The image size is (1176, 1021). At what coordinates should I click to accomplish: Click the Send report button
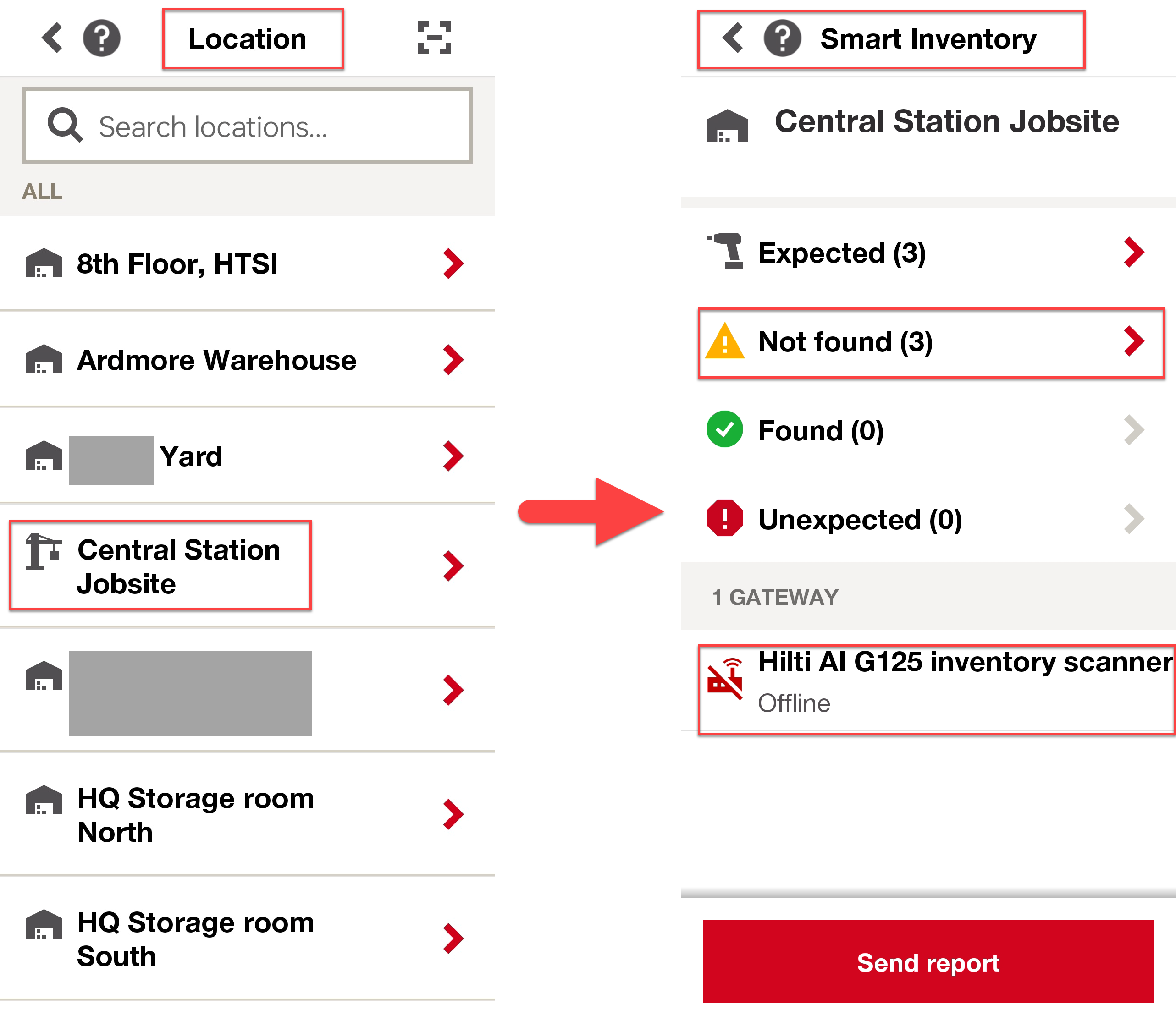tap(928, 962)
